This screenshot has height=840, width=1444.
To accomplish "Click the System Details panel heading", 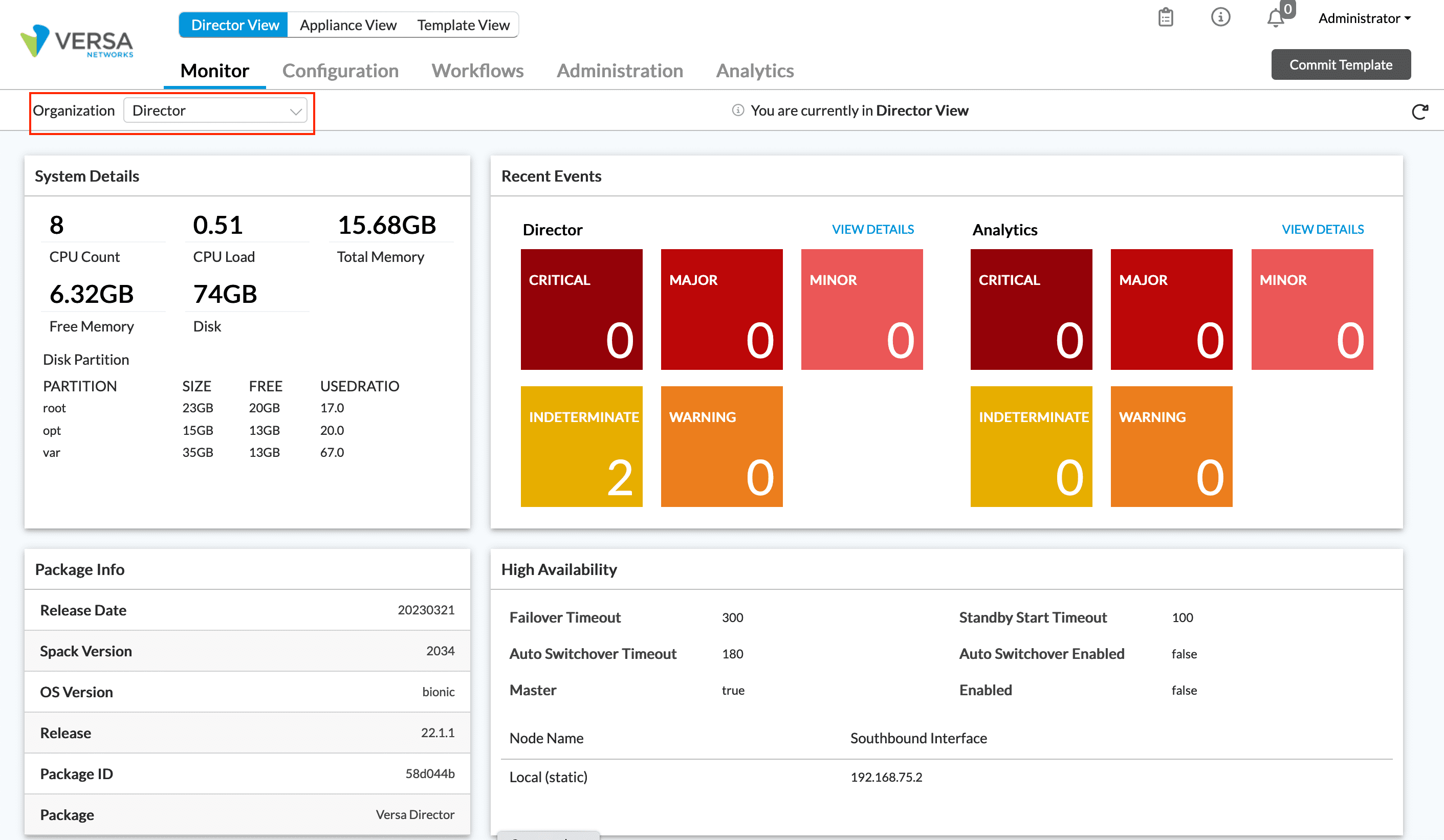I will (x=87, y=176).
